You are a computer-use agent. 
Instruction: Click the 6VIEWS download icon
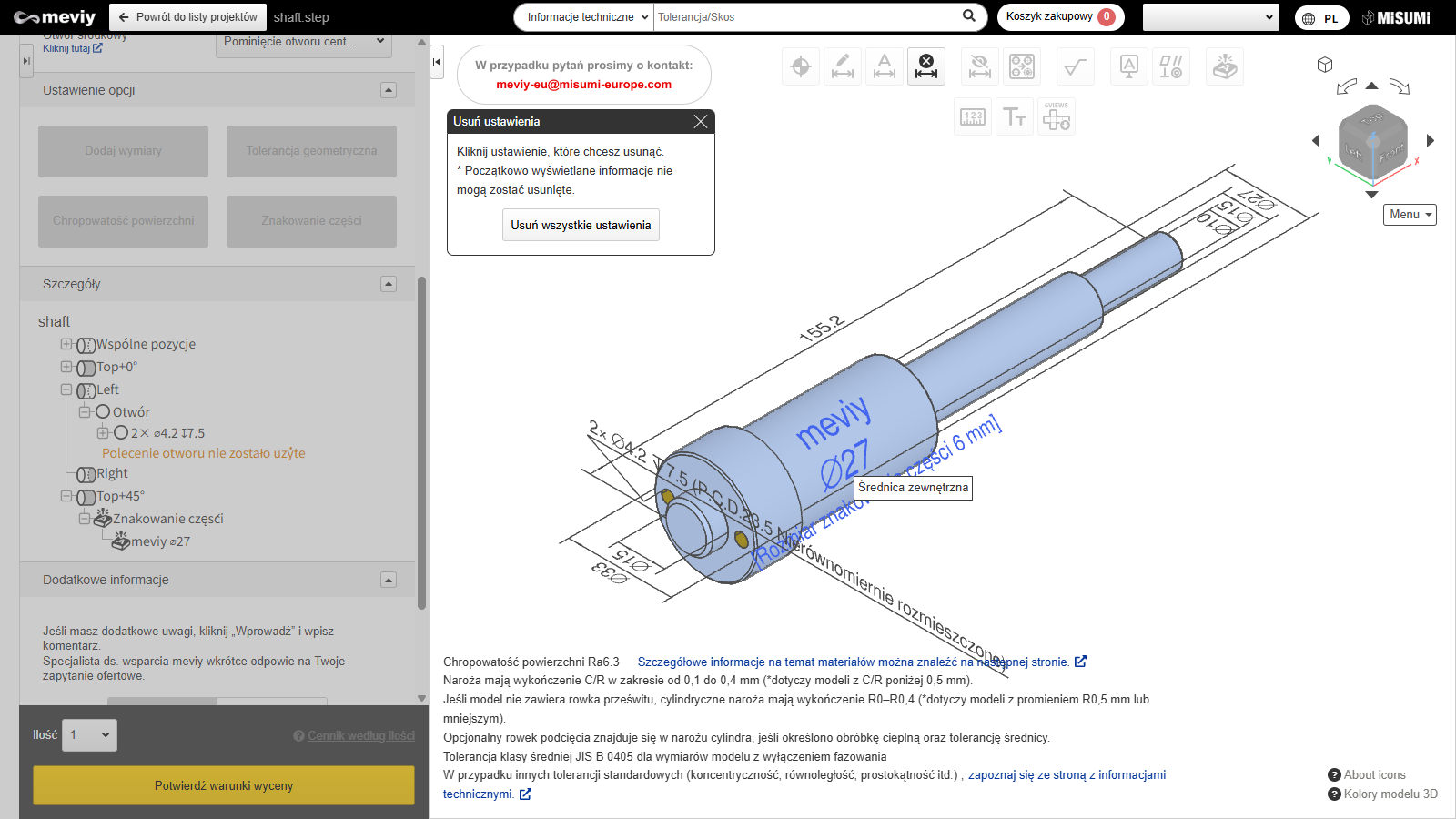click(x=1056, y=116)
